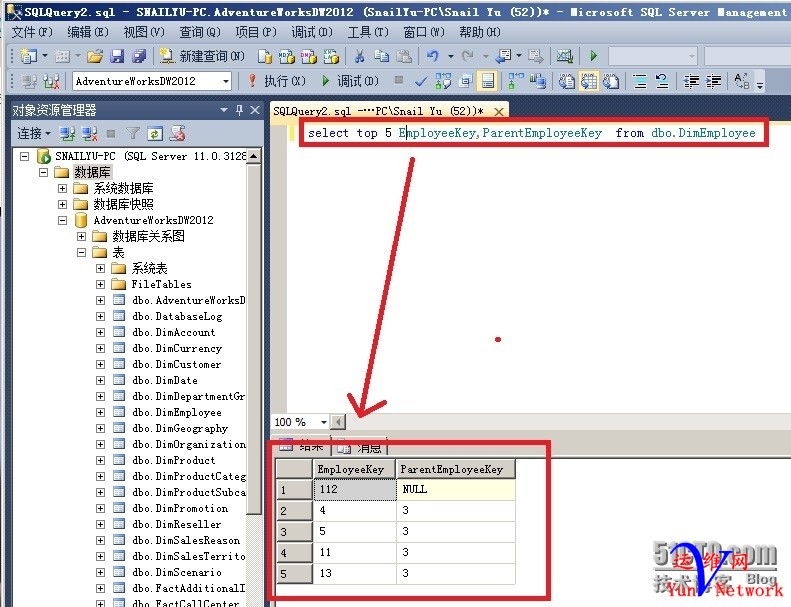Click the Paste clipboard icon

(x=404, y=56)
